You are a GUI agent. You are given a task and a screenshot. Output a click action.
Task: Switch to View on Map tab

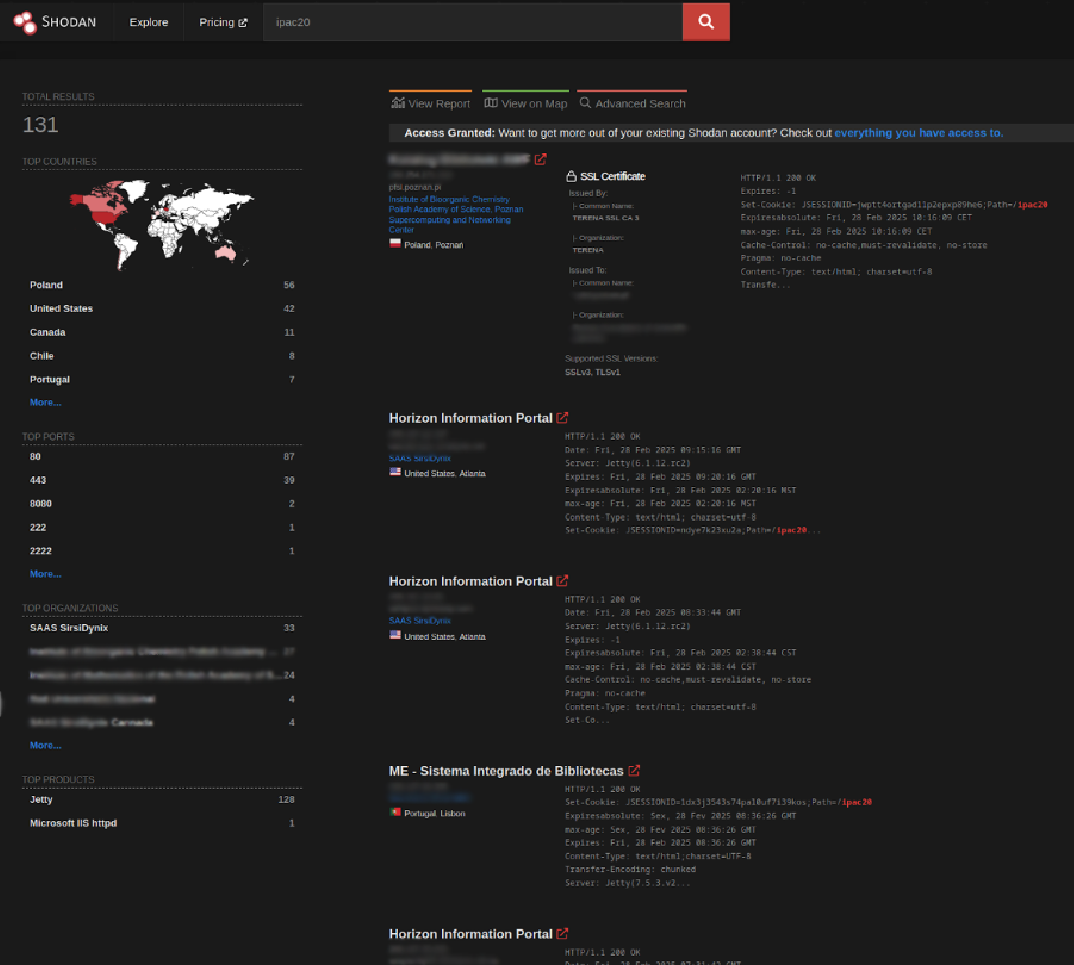coord(525,103)
